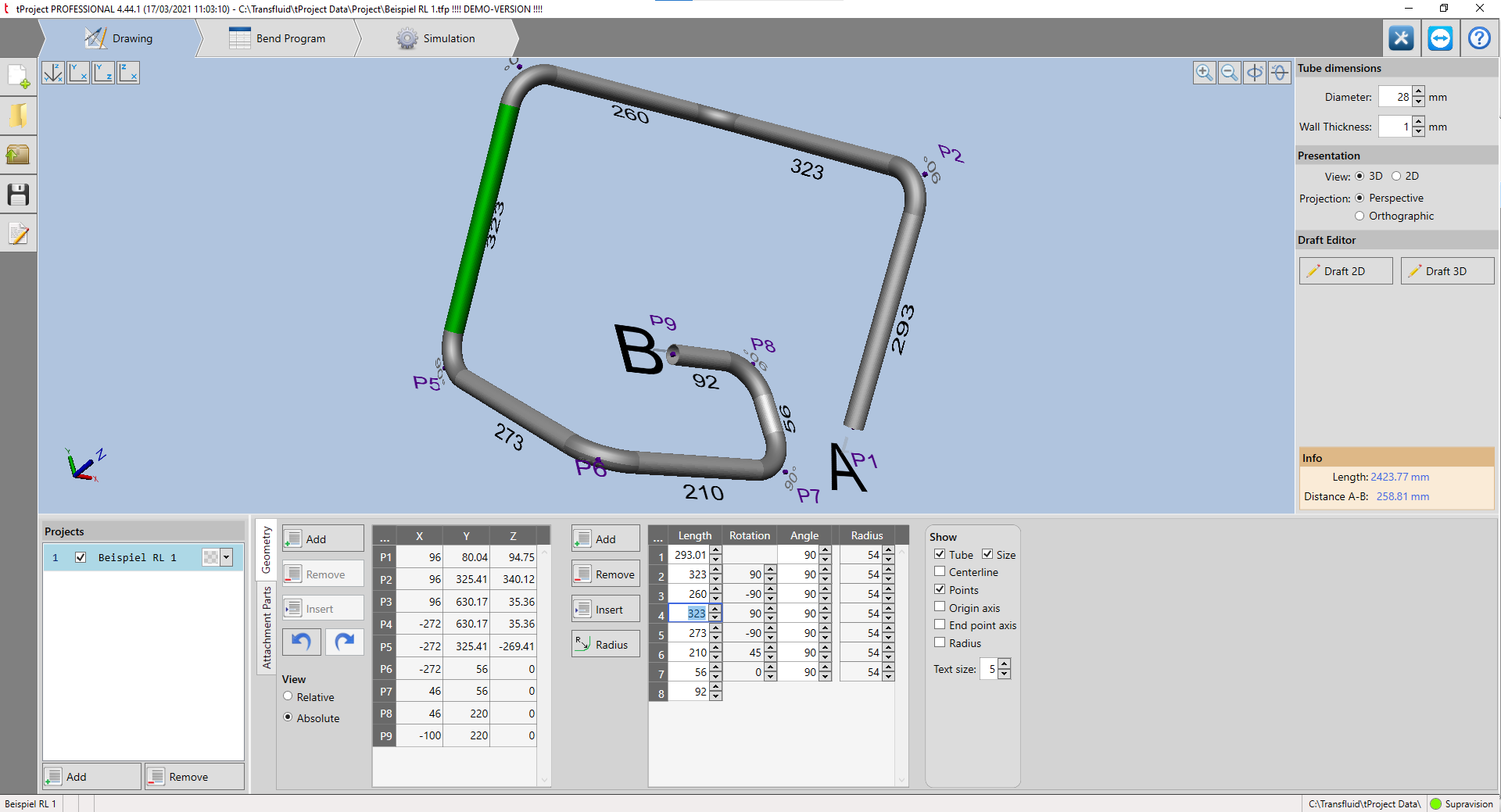Enable the Centerline checkbox
The image size is (1501, 812).
click(940, 572)
